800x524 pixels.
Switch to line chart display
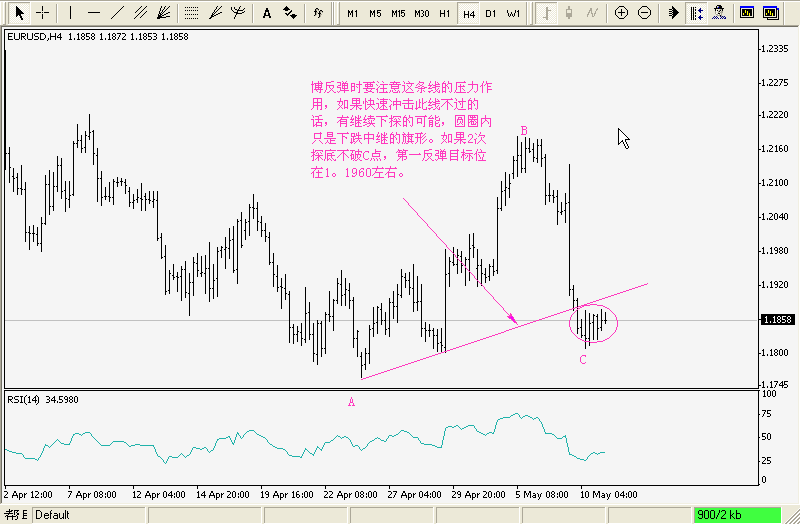592,13
